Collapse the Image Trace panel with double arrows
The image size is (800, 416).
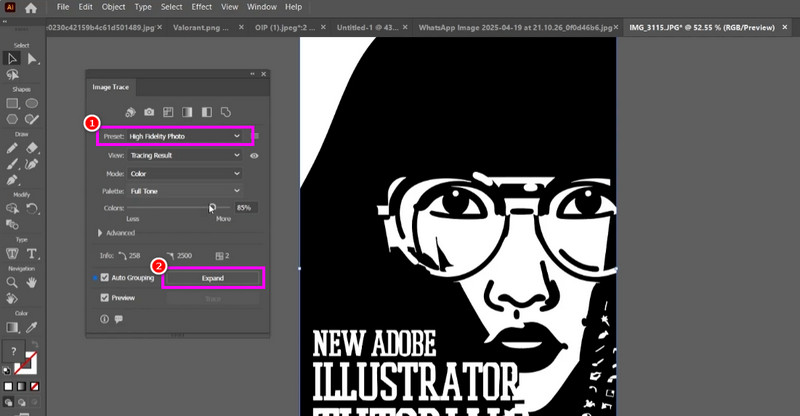coord(252,74)
